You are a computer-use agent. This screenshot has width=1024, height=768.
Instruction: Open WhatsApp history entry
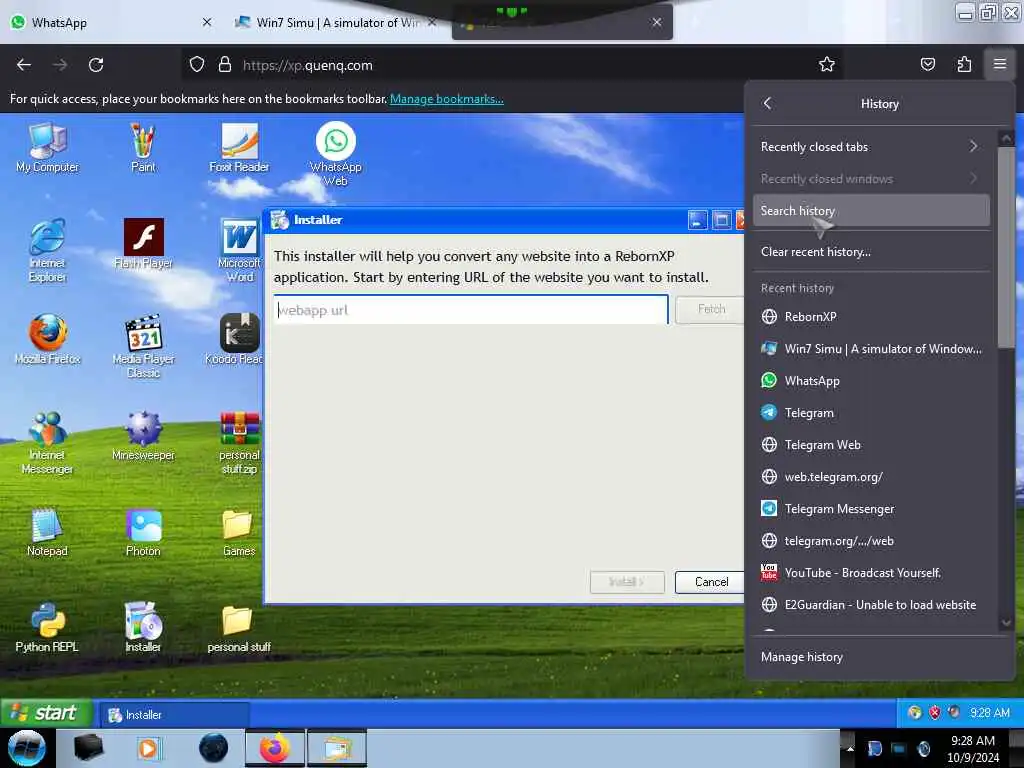(871, 380)
